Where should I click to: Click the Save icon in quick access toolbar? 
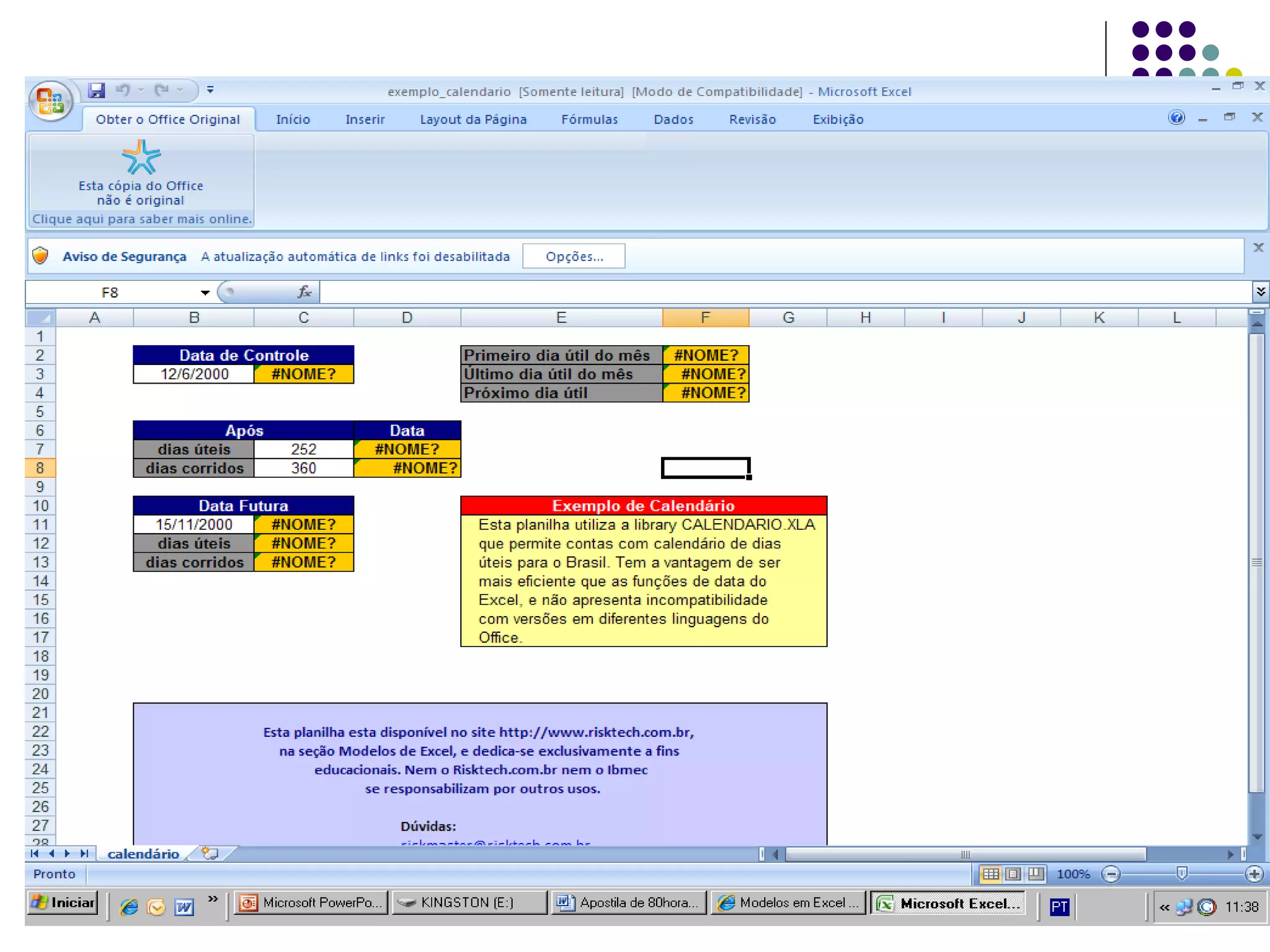(96, 90)
